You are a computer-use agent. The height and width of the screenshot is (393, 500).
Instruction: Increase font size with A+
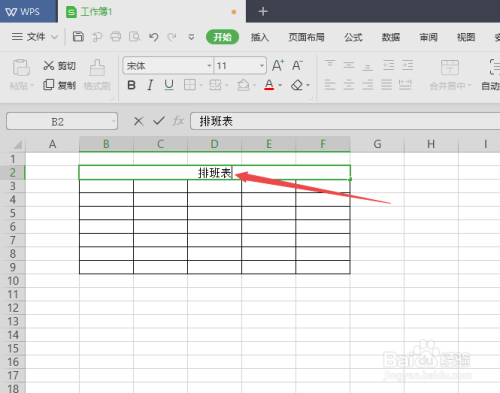pos(278,65)
